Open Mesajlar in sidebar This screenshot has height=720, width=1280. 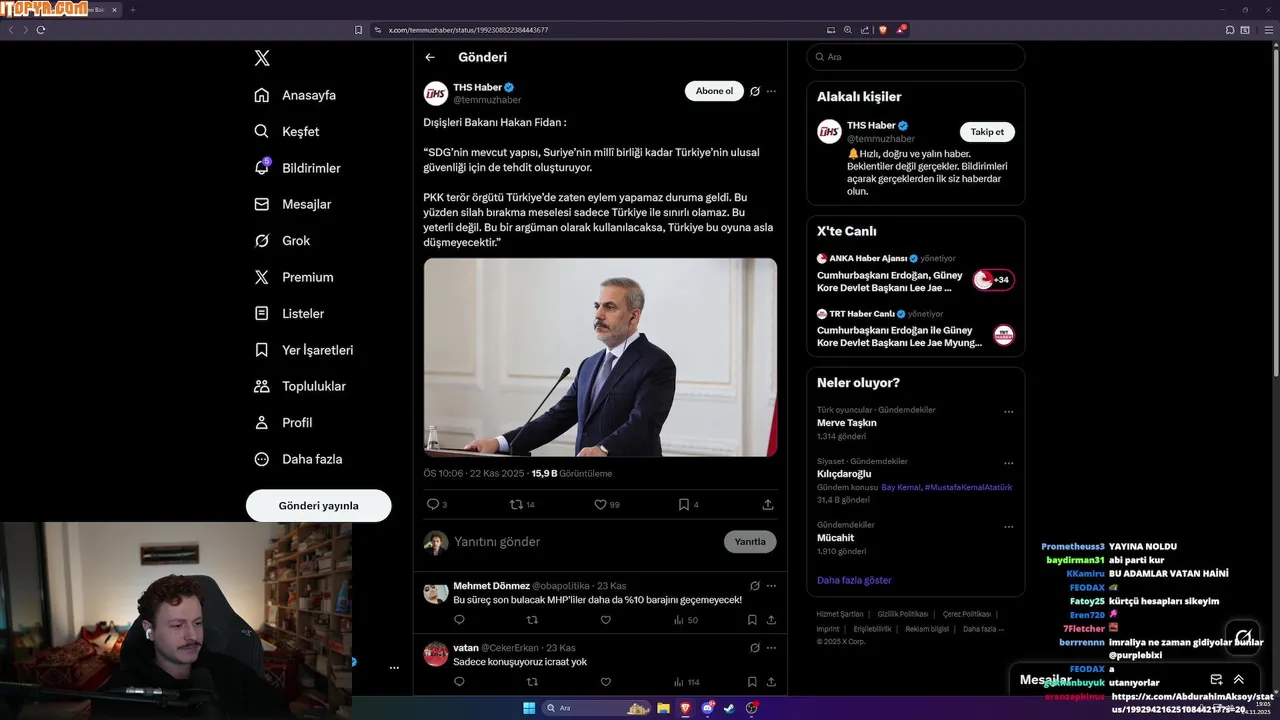[292, 204]
